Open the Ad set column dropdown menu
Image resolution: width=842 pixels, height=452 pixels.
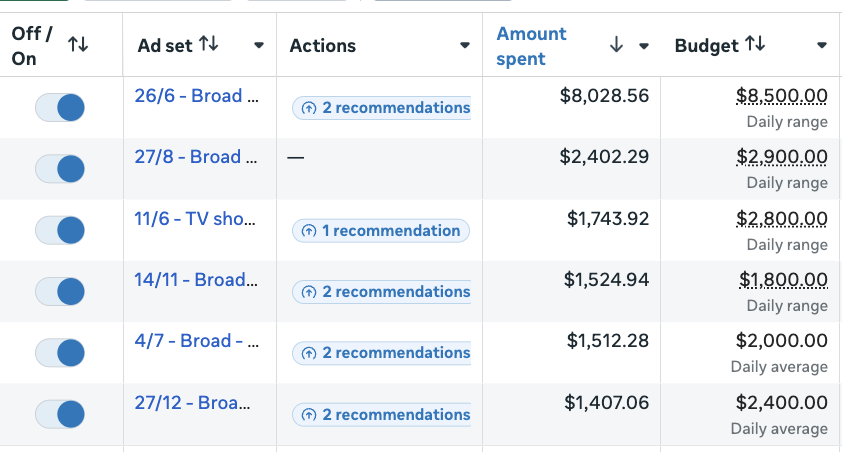pos(259,45)
